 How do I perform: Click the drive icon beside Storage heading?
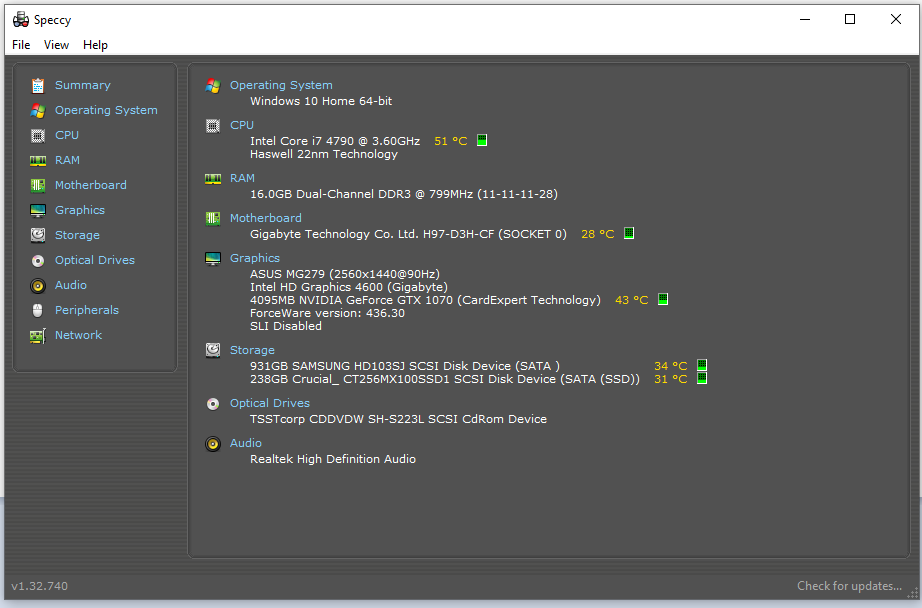coord(213,350)
